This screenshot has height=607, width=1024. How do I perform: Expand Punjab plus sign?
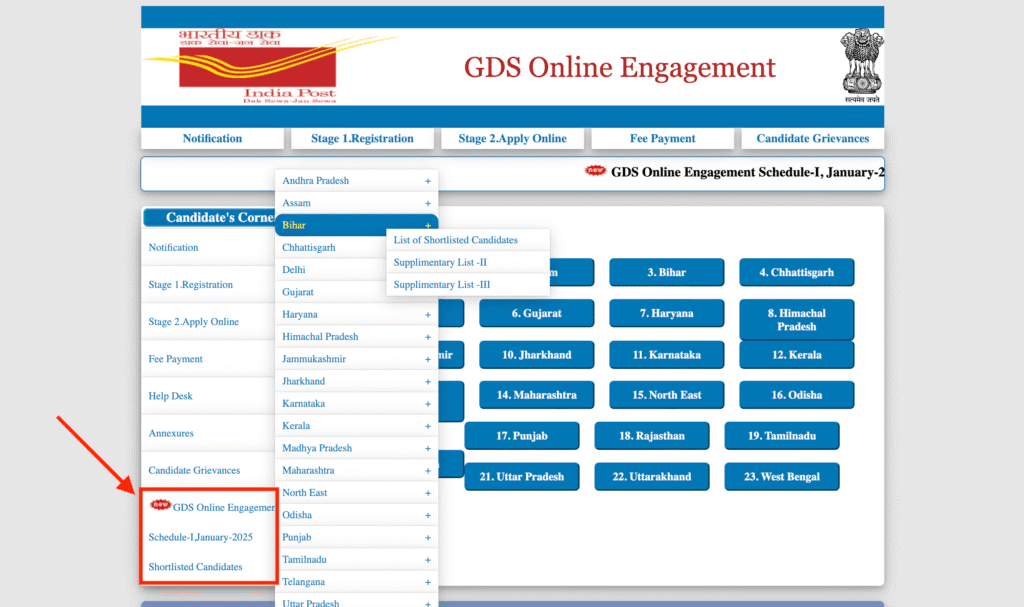(428, 538)
